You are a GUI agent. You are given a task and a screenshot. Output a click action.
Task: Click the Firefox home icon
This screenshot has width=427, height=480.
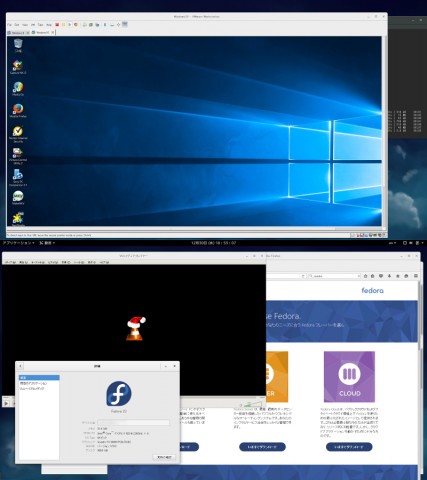pos(397,276)
